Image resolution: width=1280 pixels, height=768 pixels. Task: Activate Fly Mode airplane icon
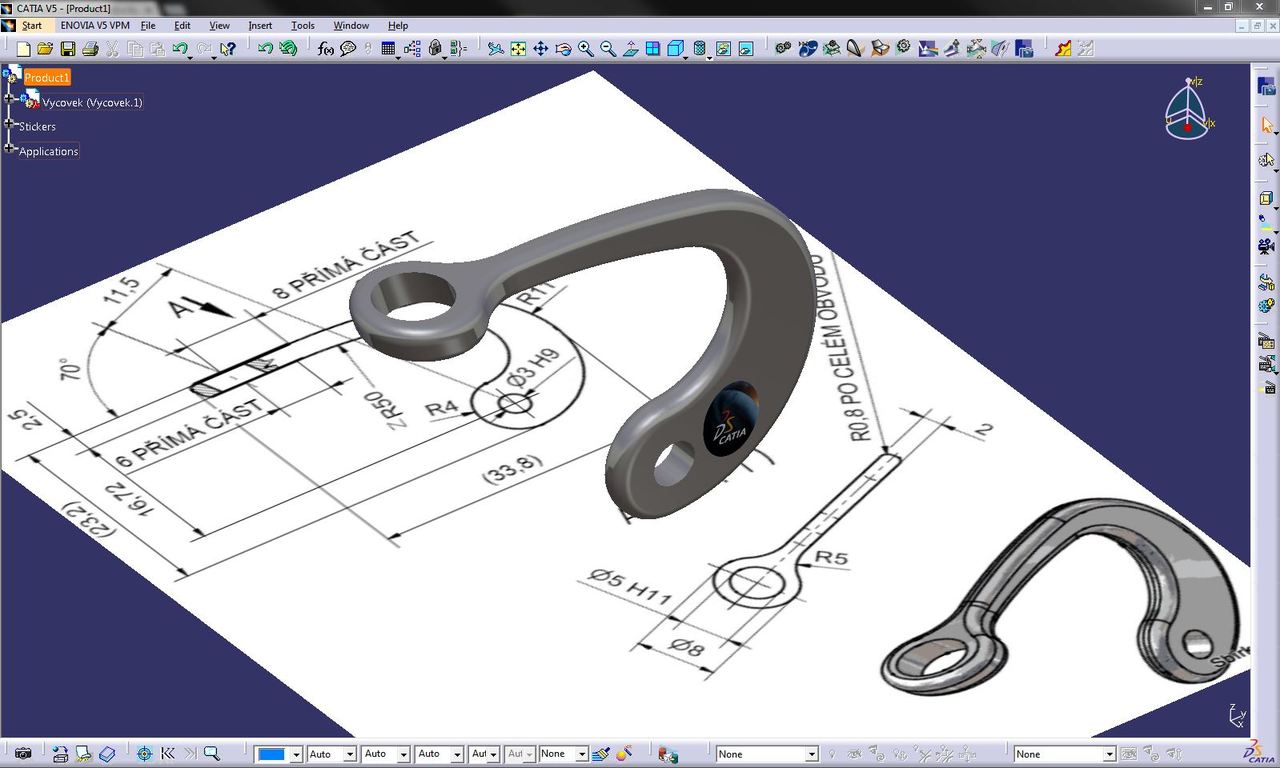[x=496, y=48]
